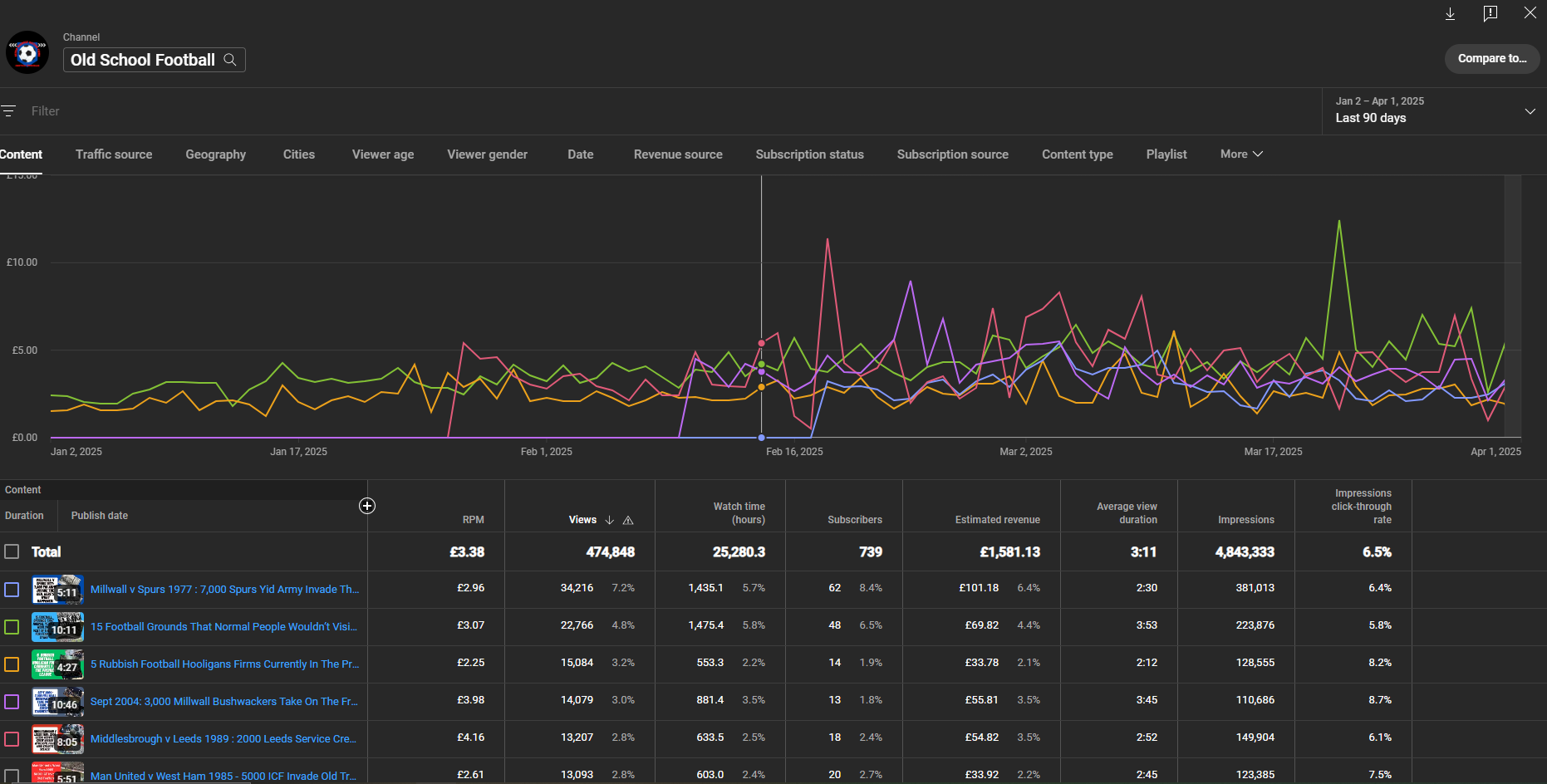Click the warning triangle next to Views
The height and width of the screenshot is (784, 1547).
pos(628,520)
